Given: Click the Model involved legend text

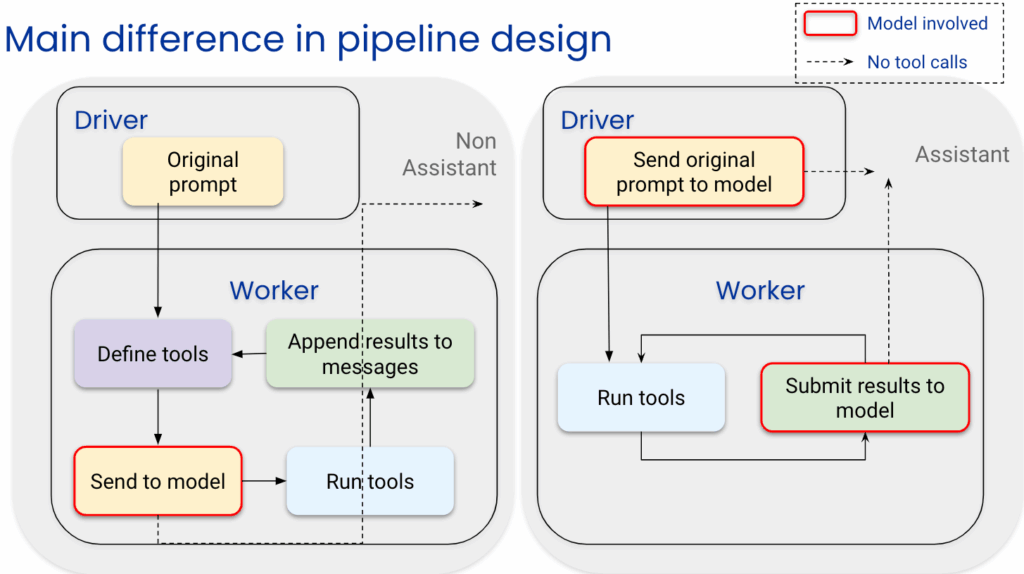Looking at the screenshot, I should pos(927,24).
